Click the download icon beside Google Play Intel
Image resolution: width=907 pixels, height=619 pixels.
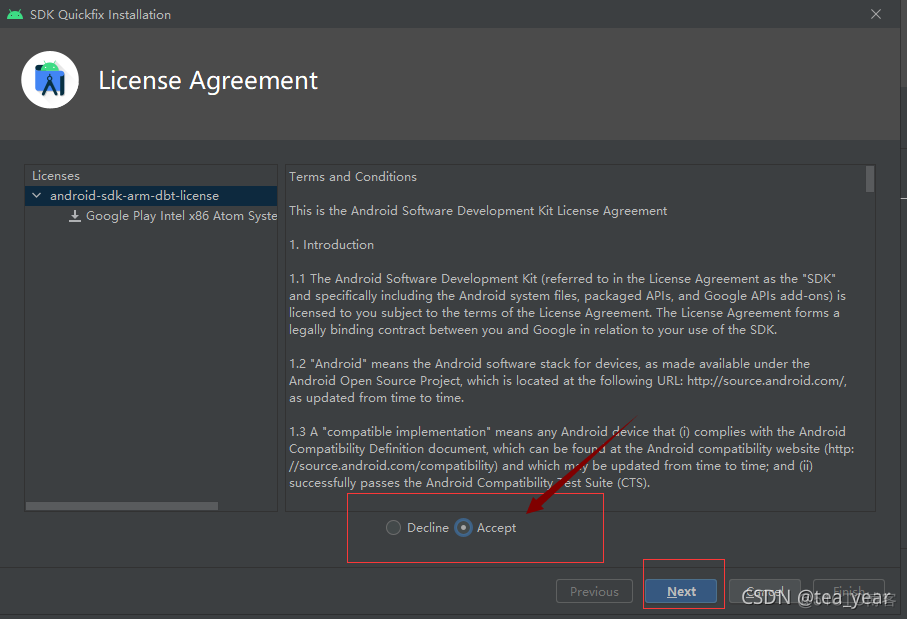point(75,216)
